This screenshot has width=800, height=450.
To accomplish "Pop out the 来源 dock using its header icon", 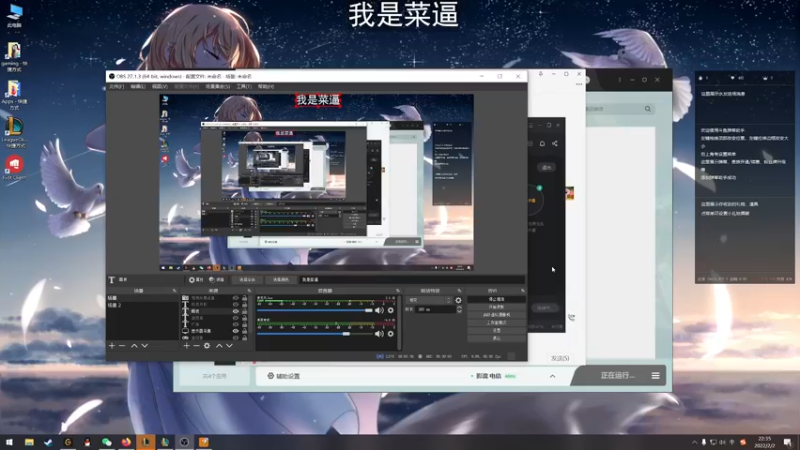I will pos(249,291).
